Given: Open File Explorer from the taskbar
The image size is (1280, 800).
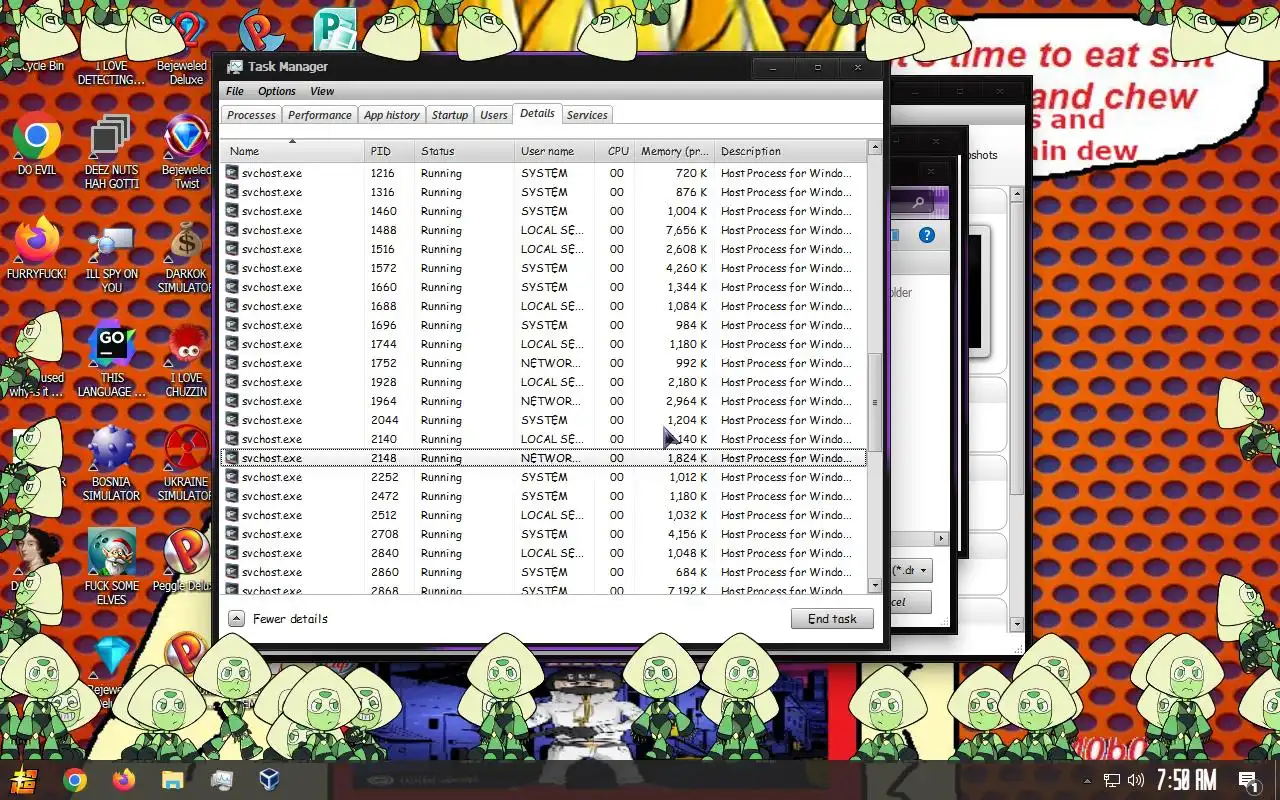Looking at the screenshot, I should coord(172,780).
